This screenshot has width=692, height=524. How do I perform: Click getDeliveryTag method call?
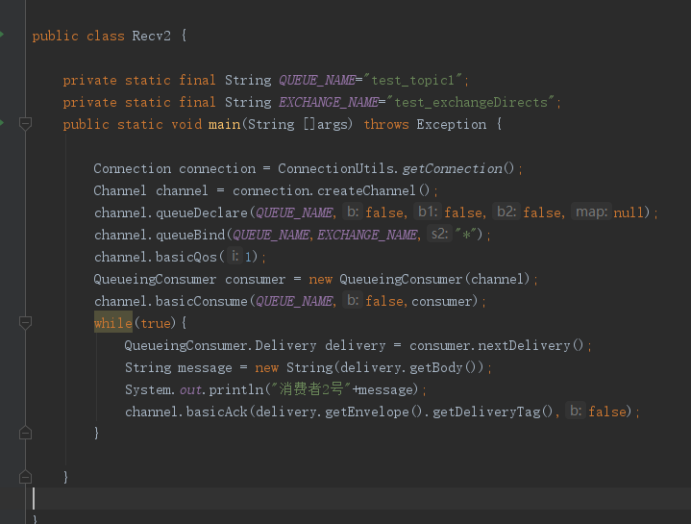coord(486,411)
